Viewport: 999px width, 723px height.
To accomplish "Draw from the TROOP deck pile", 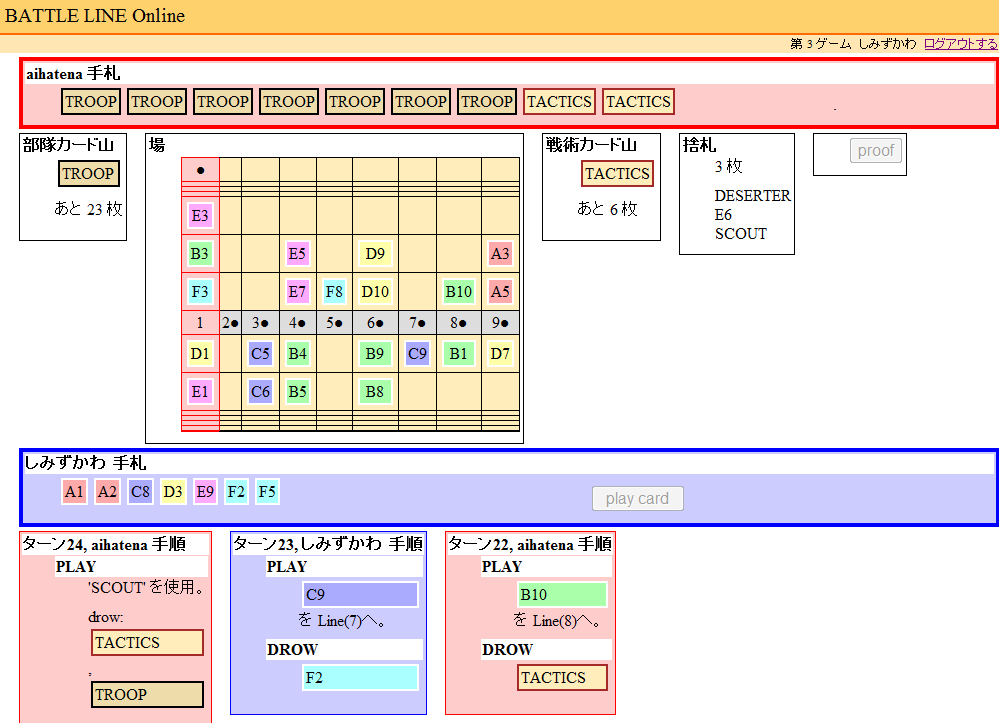I will (89, 174).
